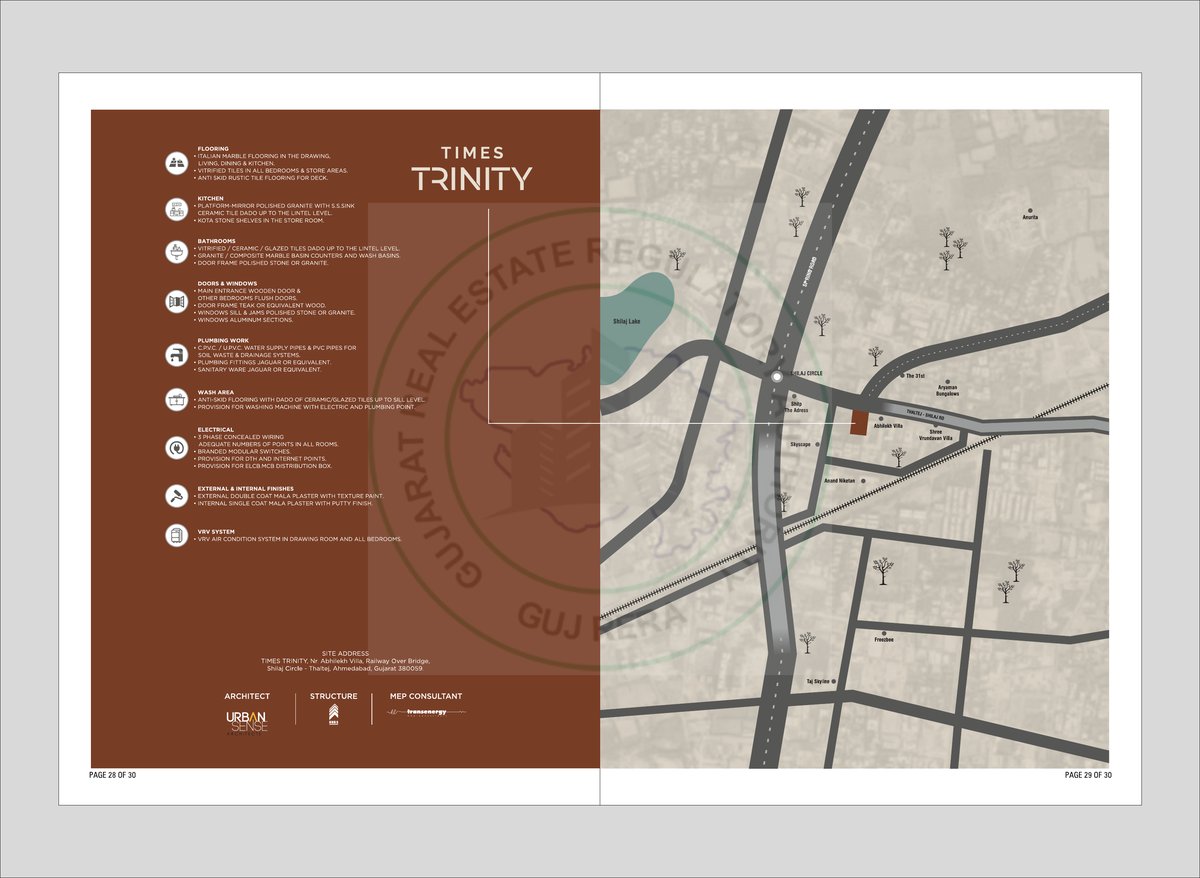Click the BATHROOMS heading
This screenshot has height=878, width=1200.
tap(216, 241)
